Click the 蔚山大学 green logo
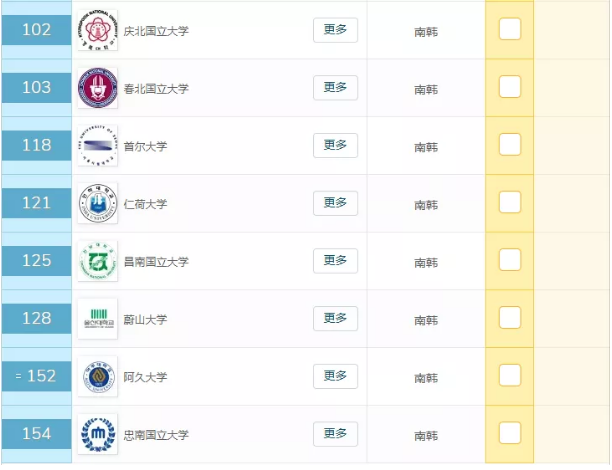The height and width of the screenshot is (470, 612). [x=97, y=319]
